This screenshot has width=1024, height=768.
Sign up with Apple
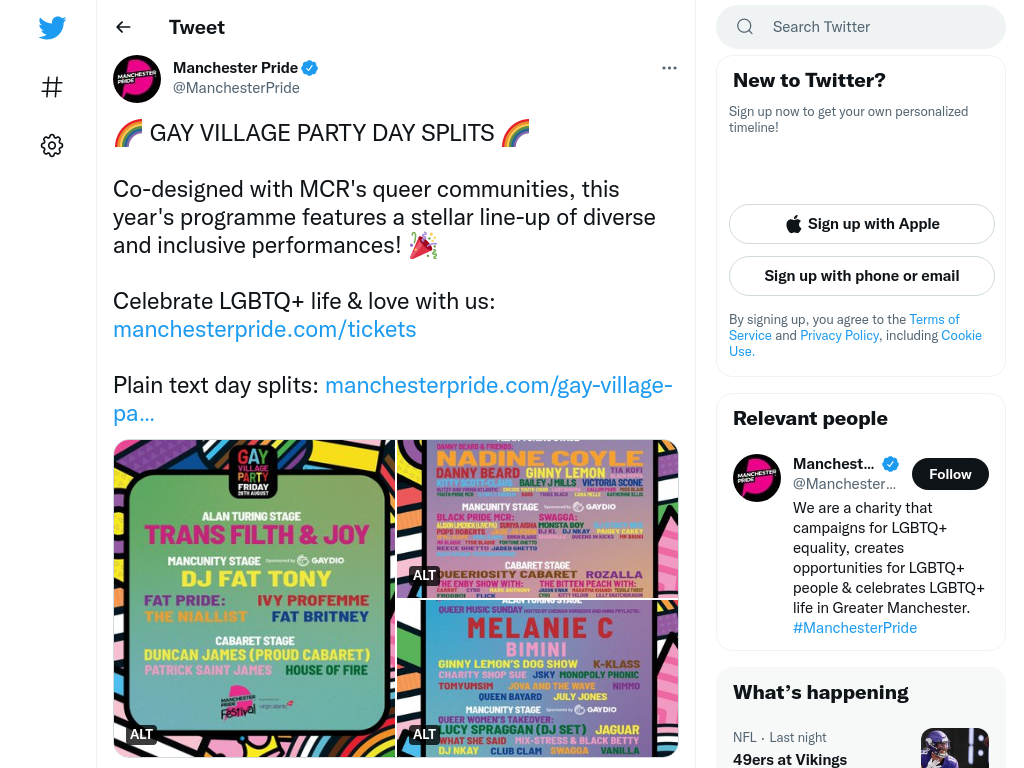(x=861, y=224)
